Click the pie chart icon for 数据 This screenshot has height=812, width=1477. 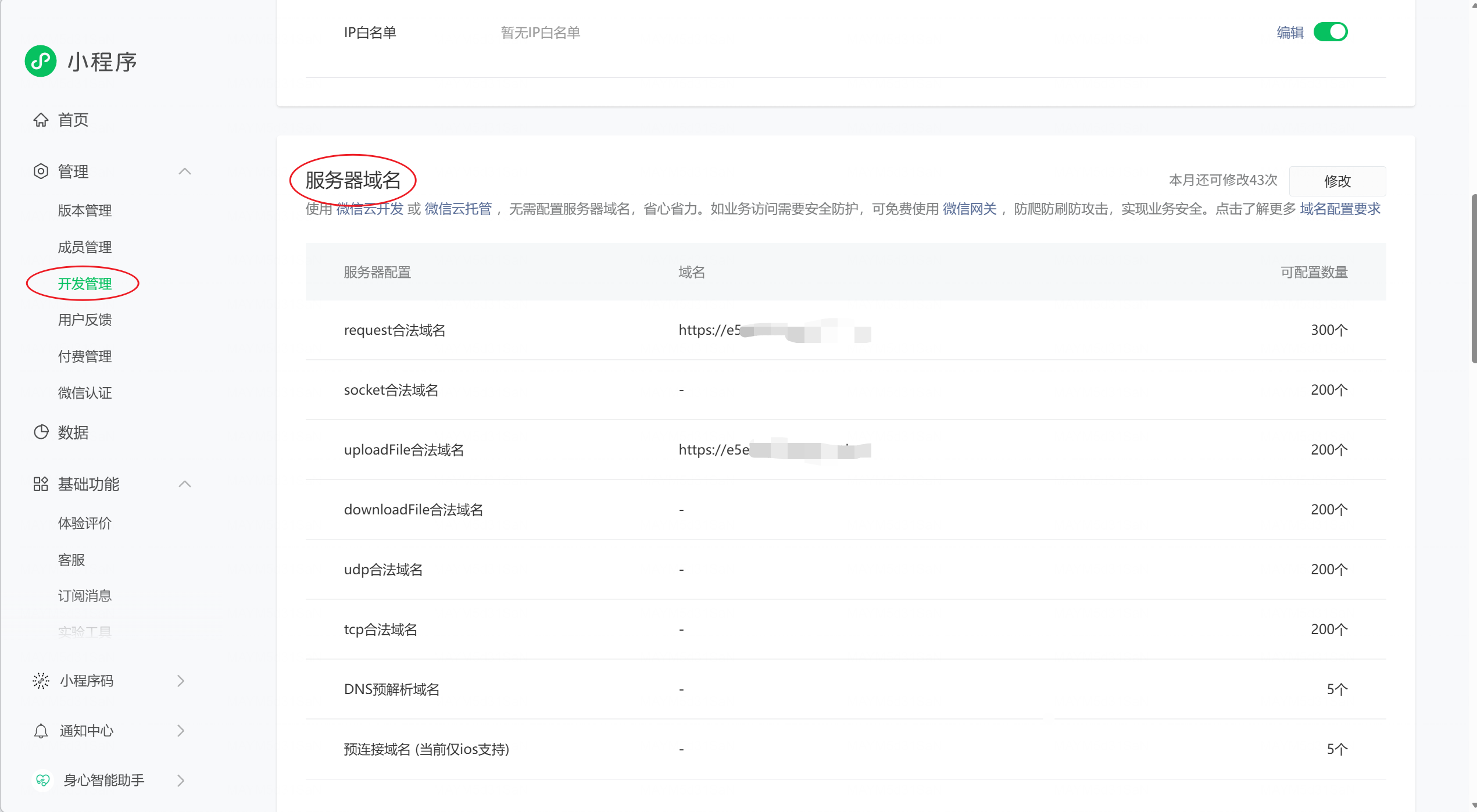[x=41, y=432]
